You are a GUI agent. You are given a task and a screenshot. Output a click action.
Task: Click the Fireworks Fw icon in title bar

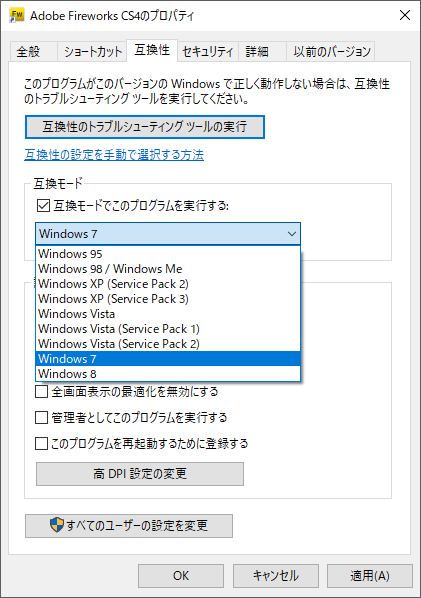[17, 16]
